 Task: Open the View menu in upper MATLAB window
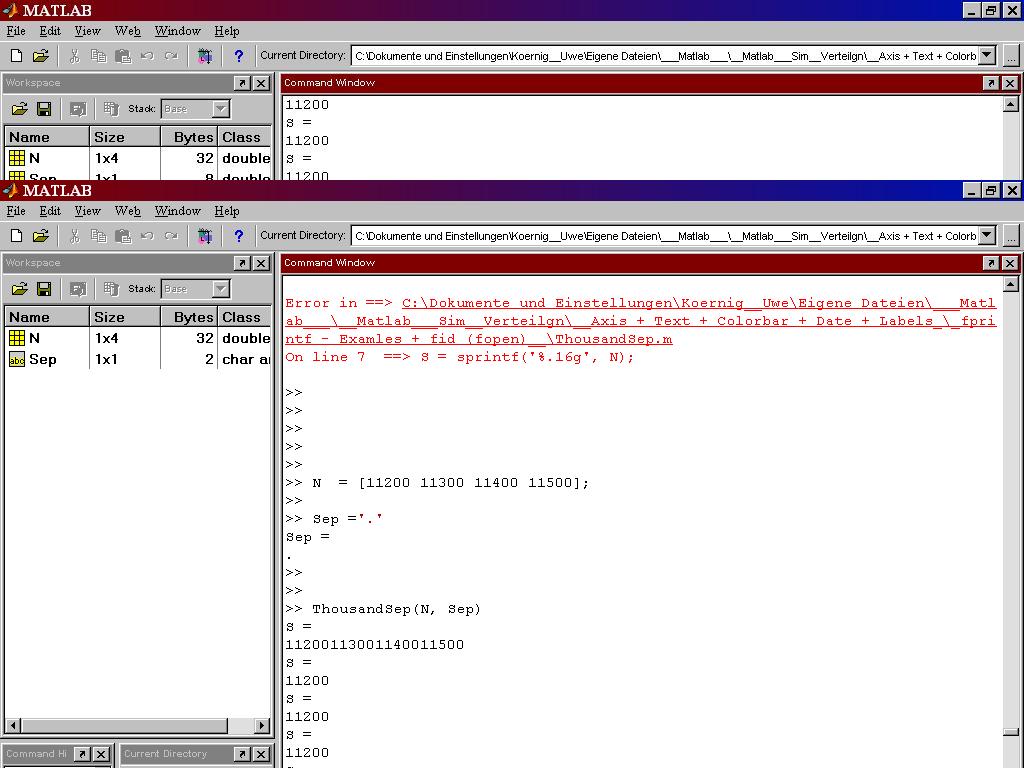coord(87,31)
